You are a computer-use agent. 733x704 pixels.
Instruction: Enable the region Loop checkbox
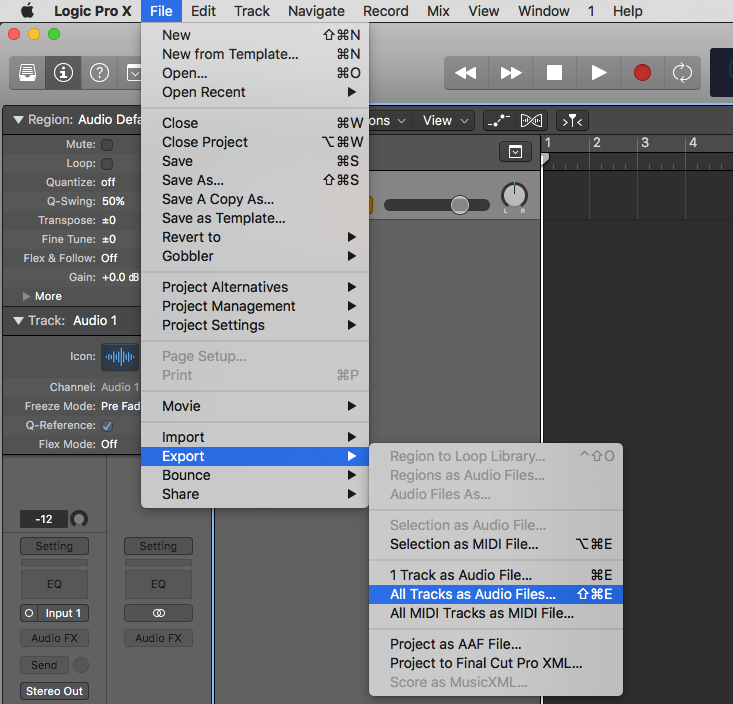[x=107, y=164]
